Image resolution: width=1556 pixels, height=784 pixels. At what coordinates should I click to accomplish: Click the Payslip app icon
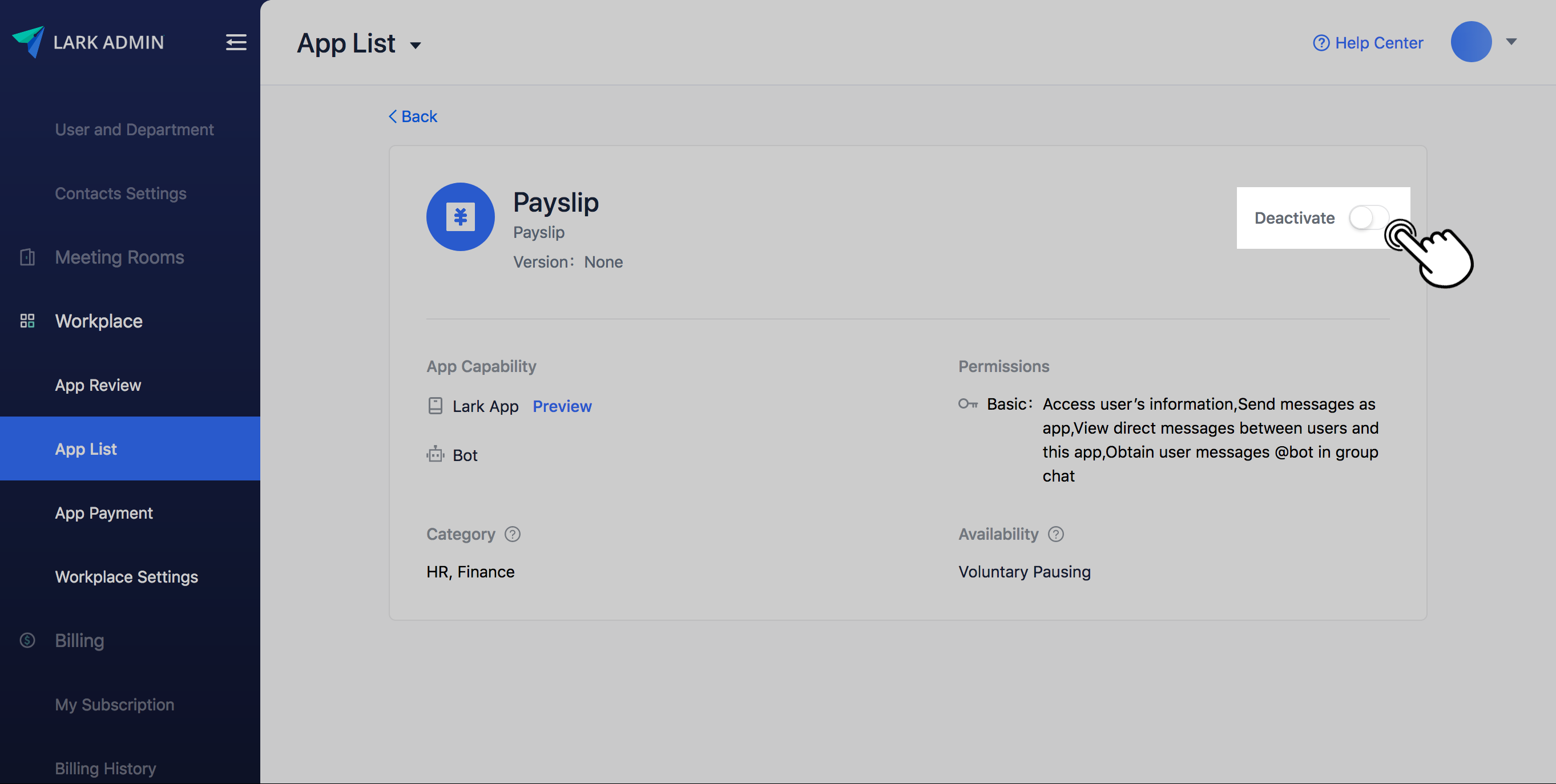[x=460, y=217]
